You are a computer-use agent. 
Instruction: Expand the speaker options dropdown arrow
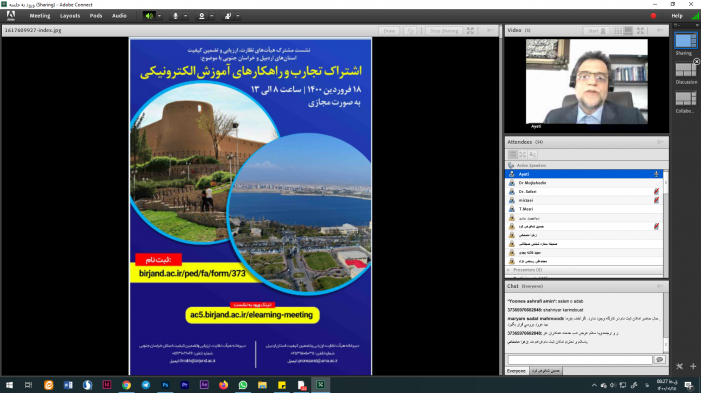coord(159,16)
